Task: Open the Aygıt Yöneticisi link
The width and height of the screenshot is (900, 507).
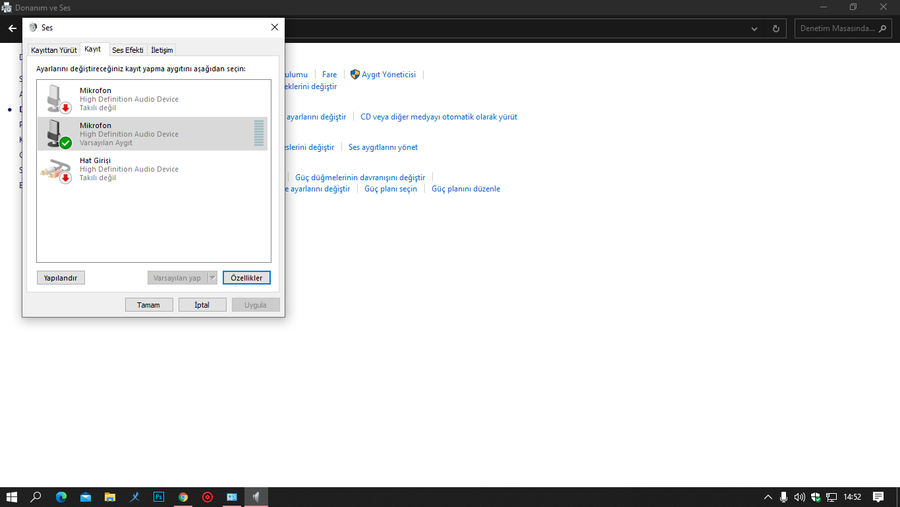Action: coord(389,75)
